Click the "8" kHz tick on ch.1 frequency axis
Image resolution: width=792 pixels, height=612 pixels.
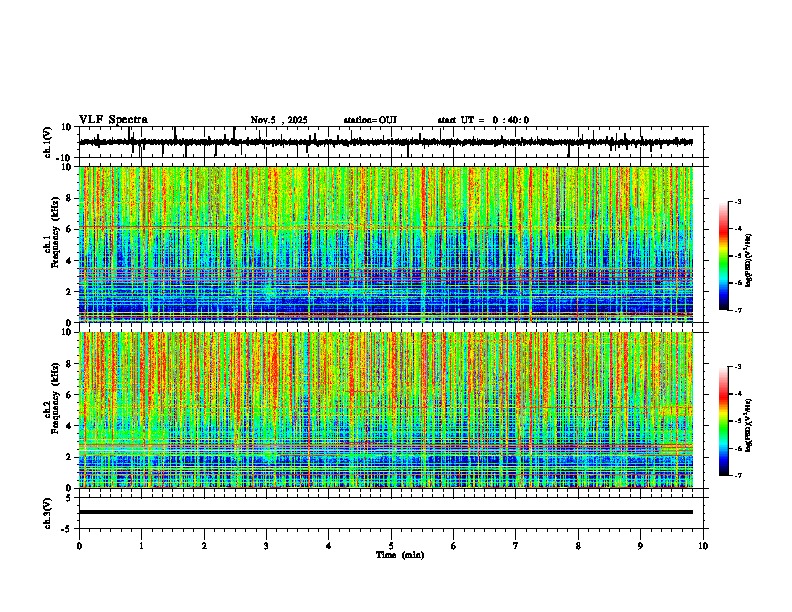click(69, 198)
